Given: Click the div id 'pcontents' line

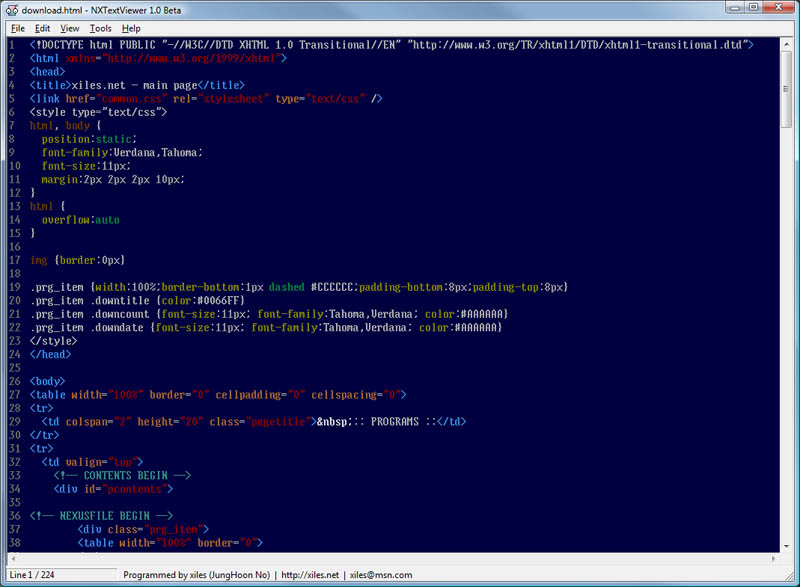Looking at the screenshot, I should [113, 489].
